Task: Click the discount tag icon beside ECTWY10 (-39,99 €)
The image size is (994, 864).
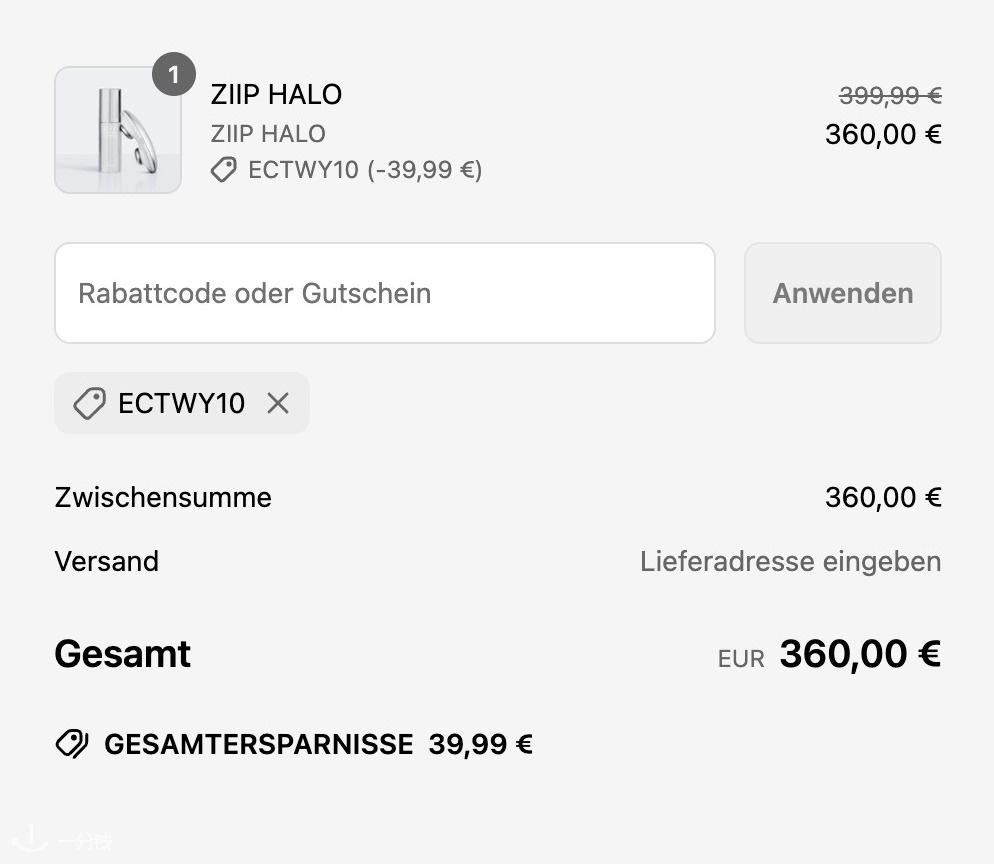Action: click(x=223, y=170)
